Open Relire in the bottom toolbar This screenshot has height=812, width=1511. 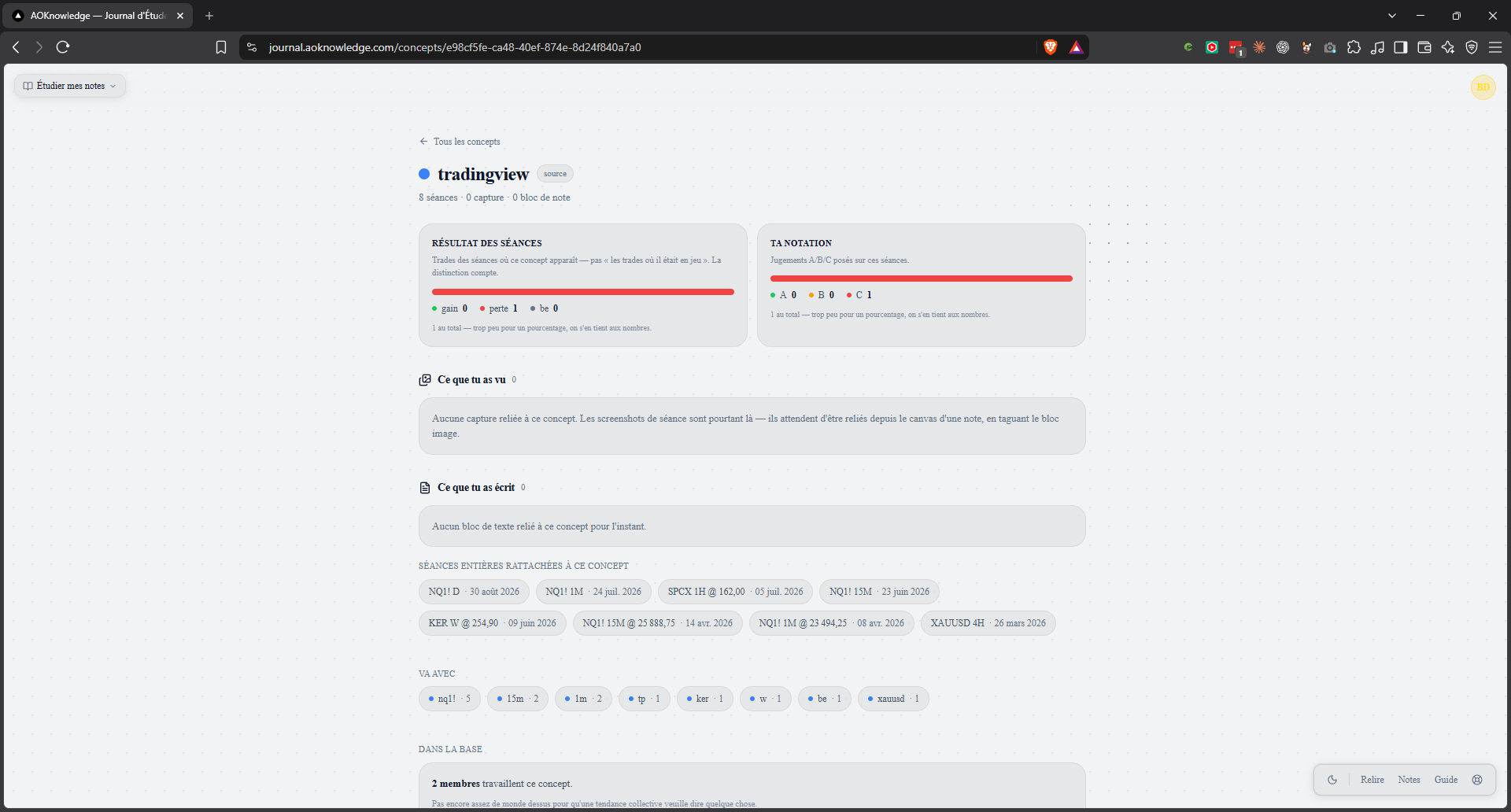tap(1372, 780)
